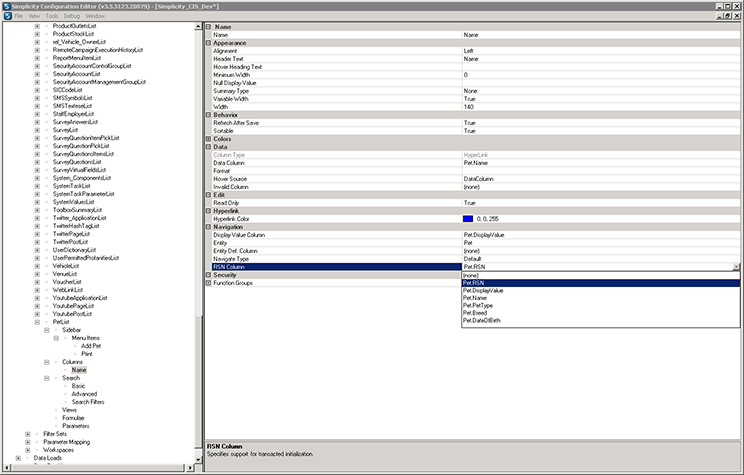Screen dimensions: 744x475
Task: Collapse the Appearance property group
Action: tap(208, 43)
